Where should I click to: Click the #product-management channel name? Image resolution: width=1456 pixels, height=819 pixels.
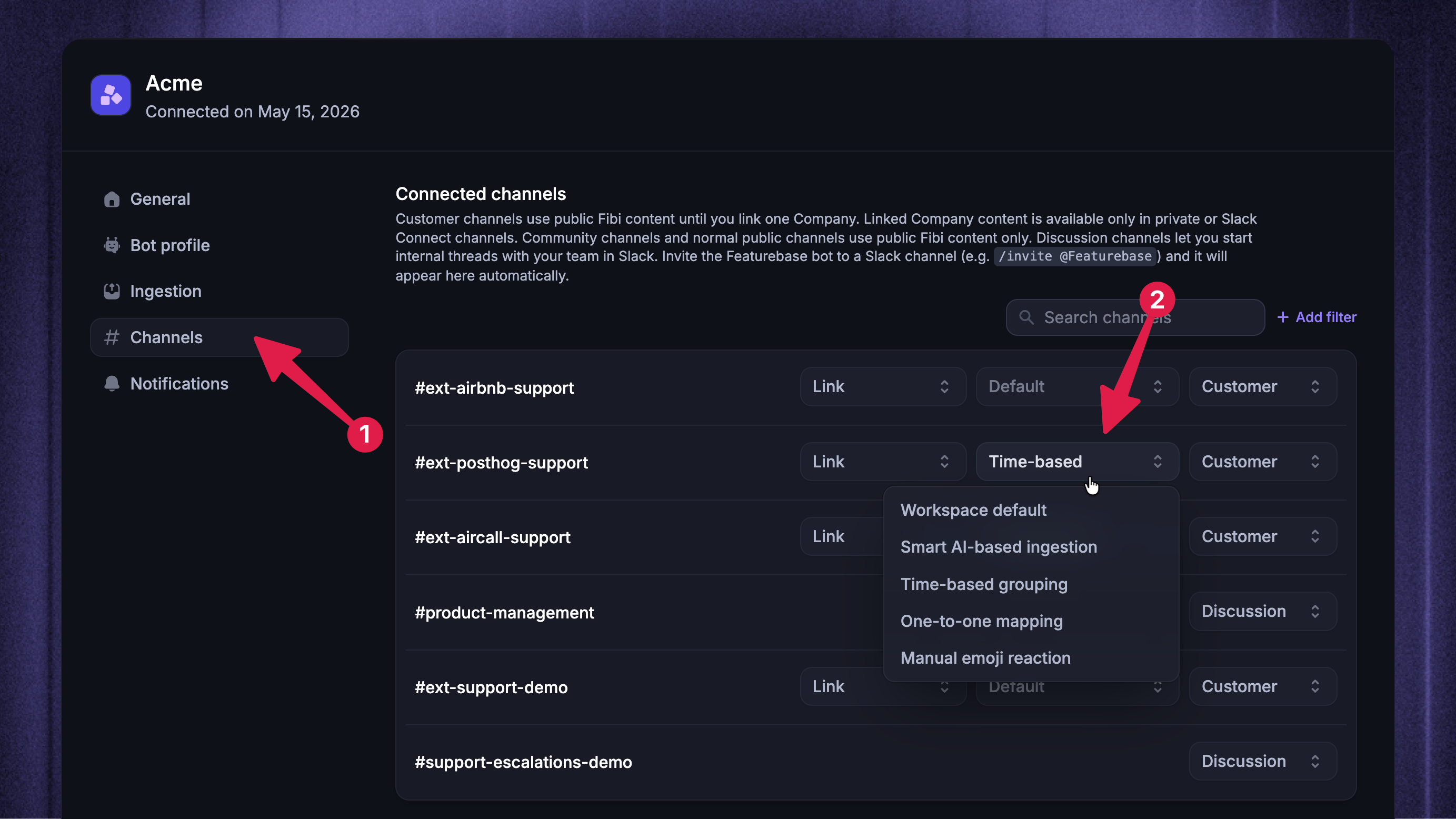click(504, 613)
